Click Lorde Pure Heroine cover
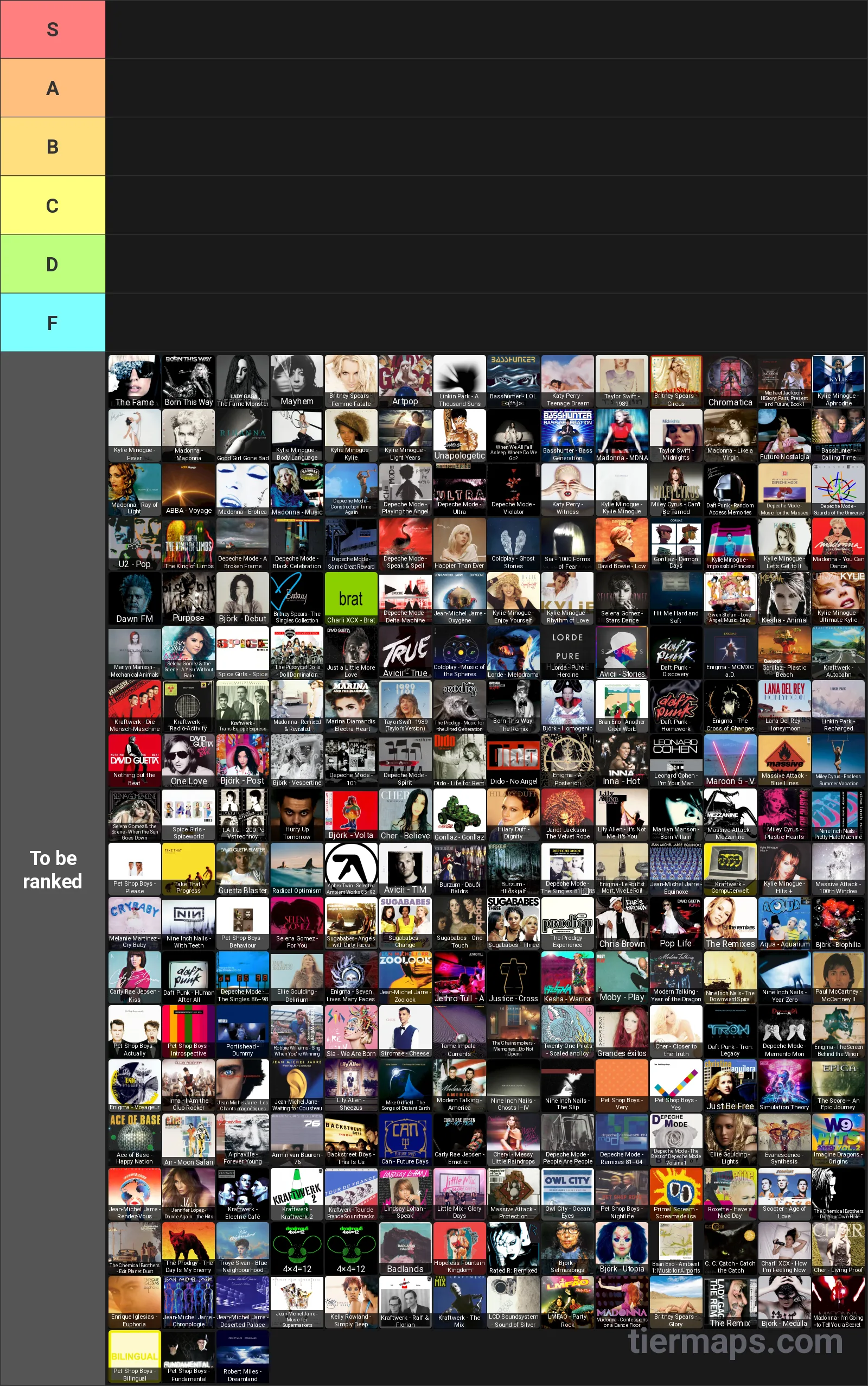The height and width of the screenshot is (1386, 868). (x=568, y=652)
